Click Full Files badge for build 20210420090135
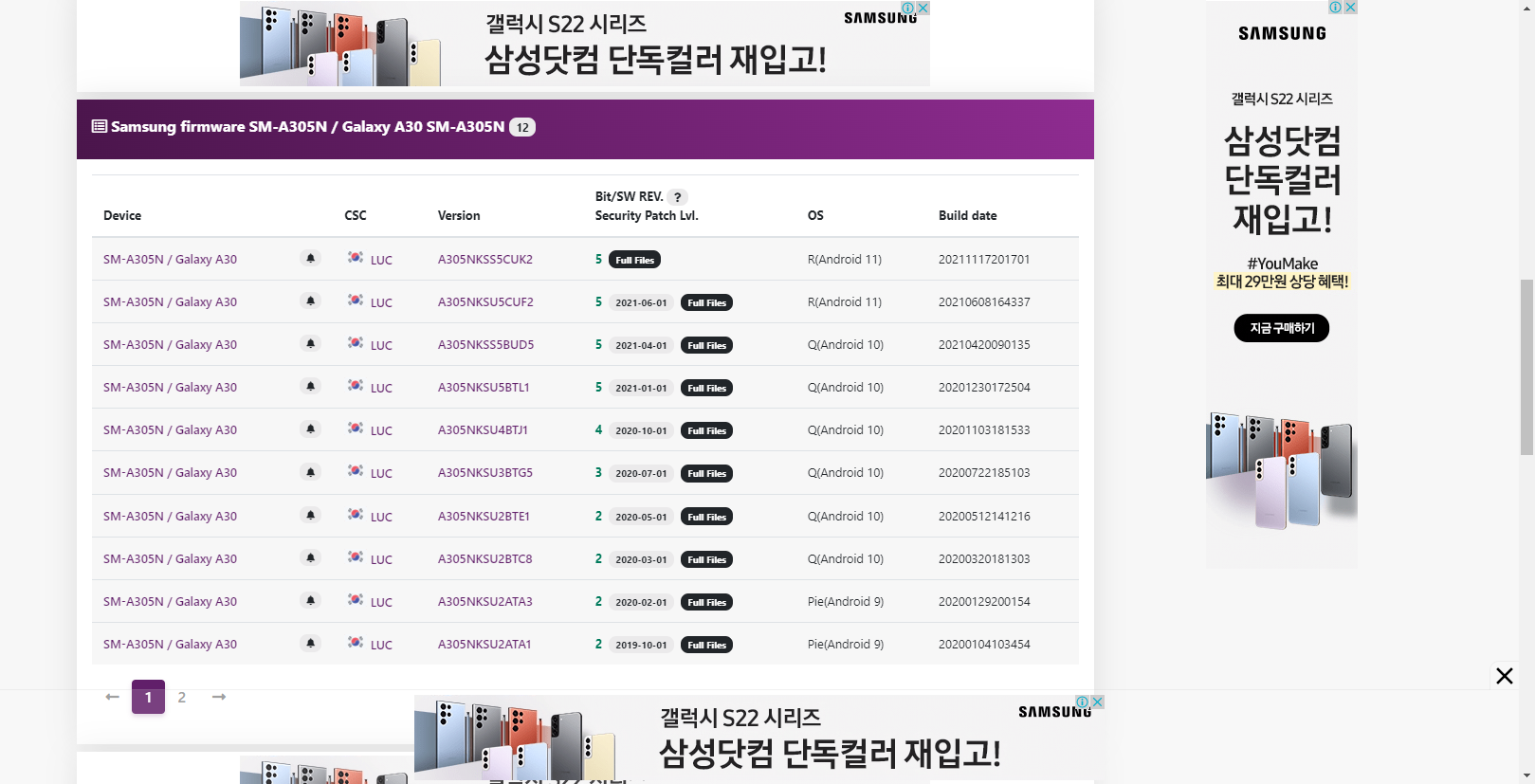This screenshot has height=784, width=1535. coord(706,345)
